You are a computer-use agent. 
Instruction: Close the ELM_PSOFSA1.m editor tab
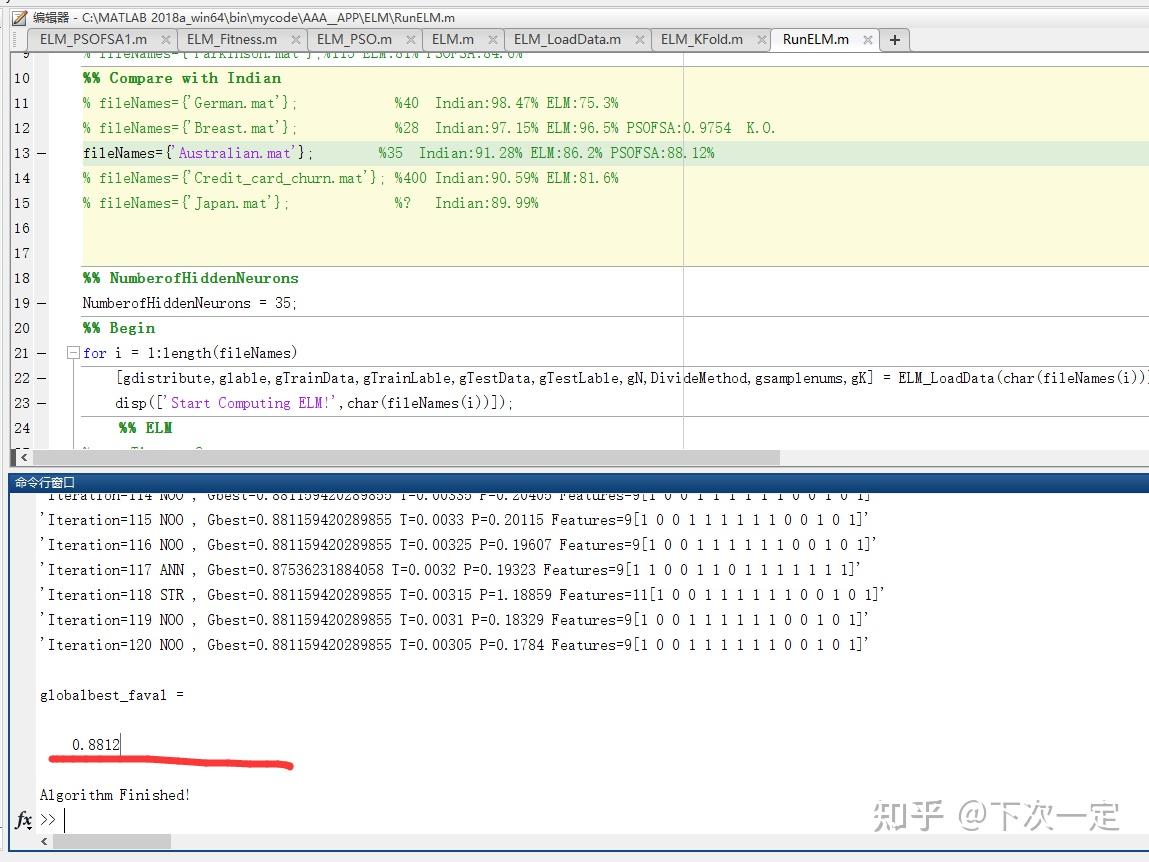tap(166, 40)
